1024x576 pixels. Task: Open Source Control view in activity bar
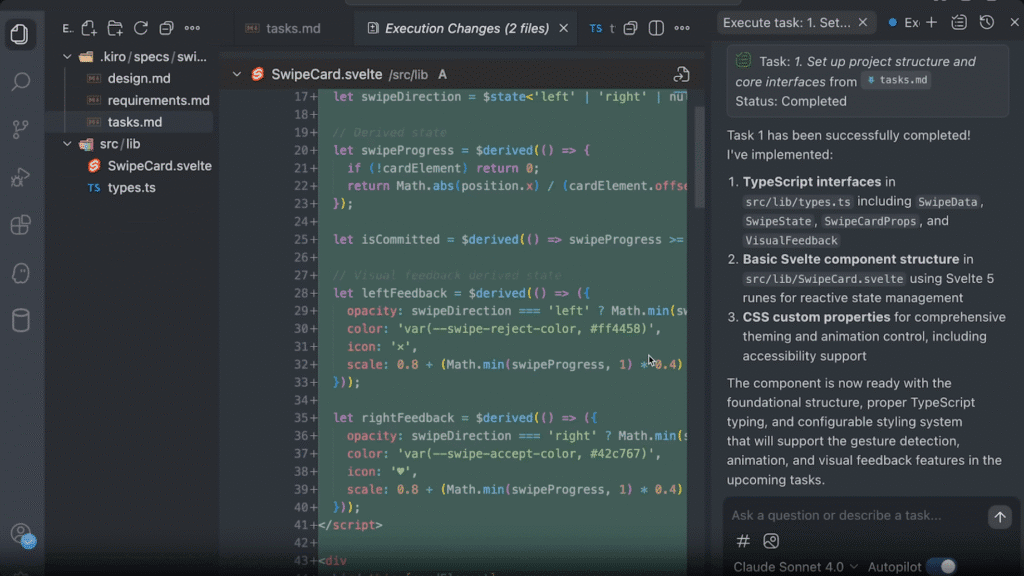(x=20, y=129)
